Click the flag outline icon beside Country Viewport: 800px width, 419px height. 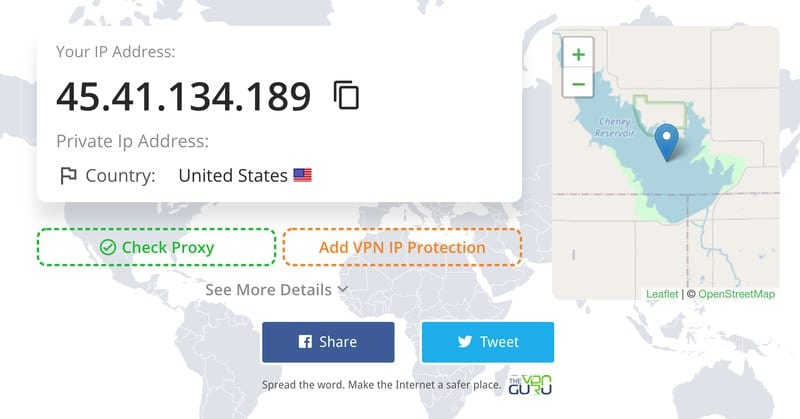pyautogui.click(x=68, y=176)
